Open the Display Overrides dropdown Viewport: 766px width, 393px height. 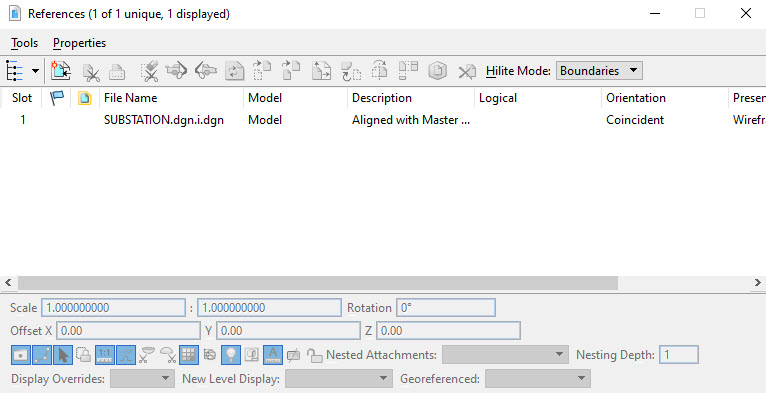[x=142, y=379]
